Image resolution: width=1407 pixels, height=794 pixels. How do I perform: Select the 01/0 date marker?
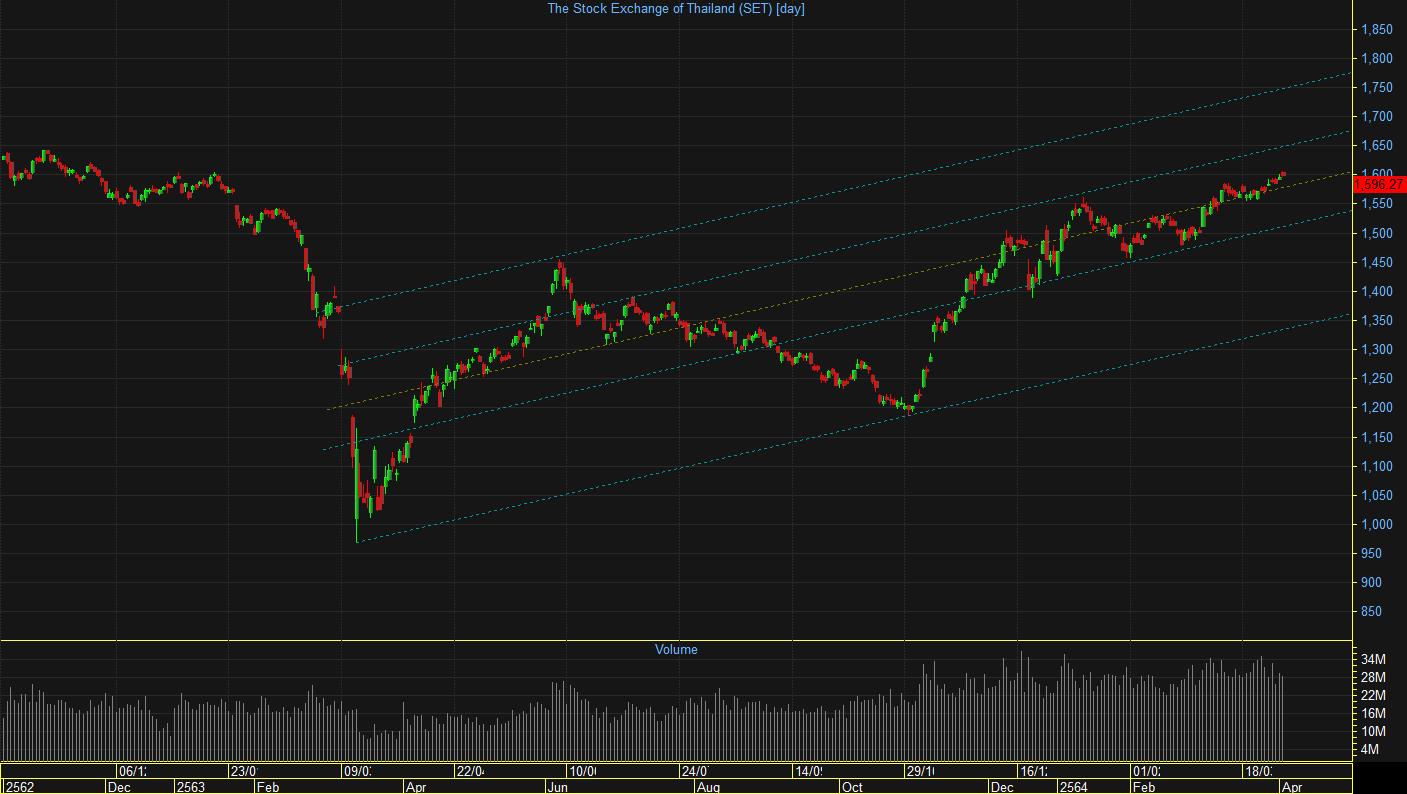tap(1146, 771)
